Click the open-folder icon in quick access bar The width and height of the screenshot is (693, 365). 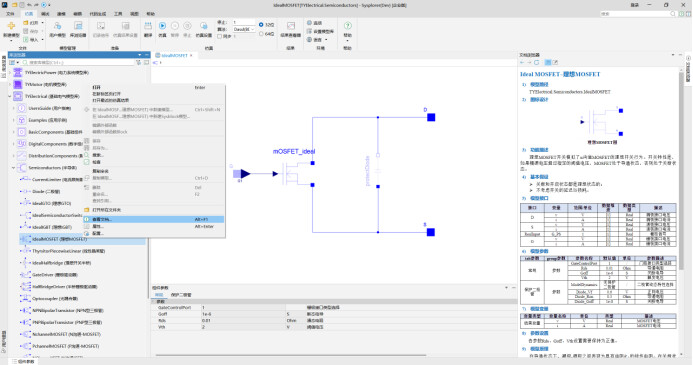[14, 5]
